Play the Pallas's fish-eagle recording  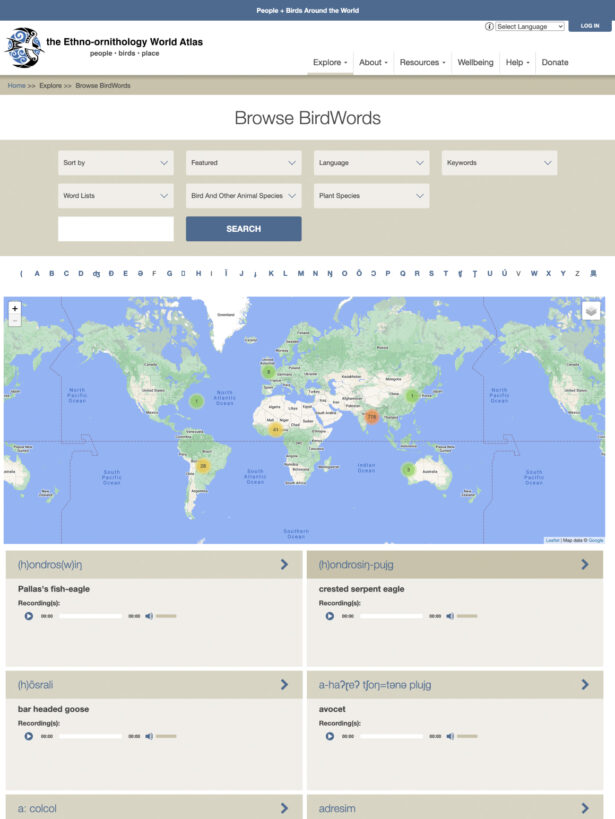(29, 616)
